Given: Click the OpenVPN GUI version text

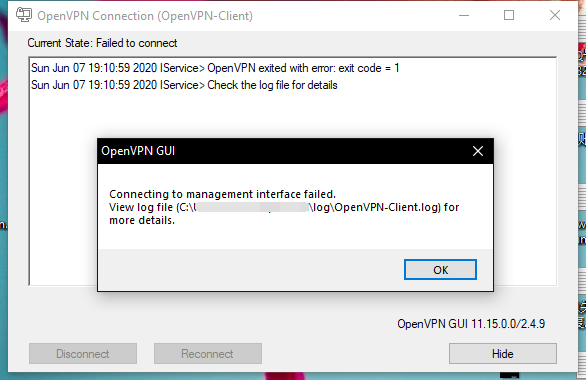Looking at the screenshot, I should [x=471, y=324].
